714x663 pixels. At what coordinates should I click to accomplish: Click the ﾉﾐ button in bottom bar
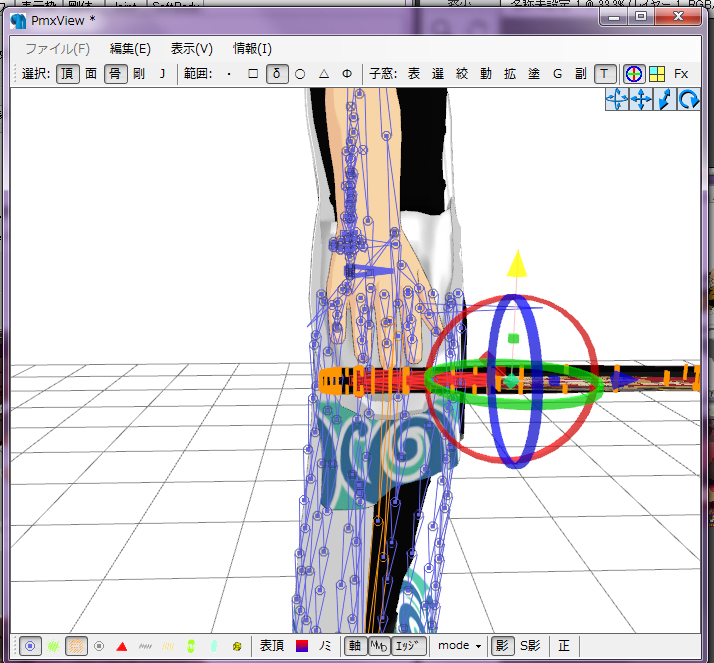[x=325, y=646]
